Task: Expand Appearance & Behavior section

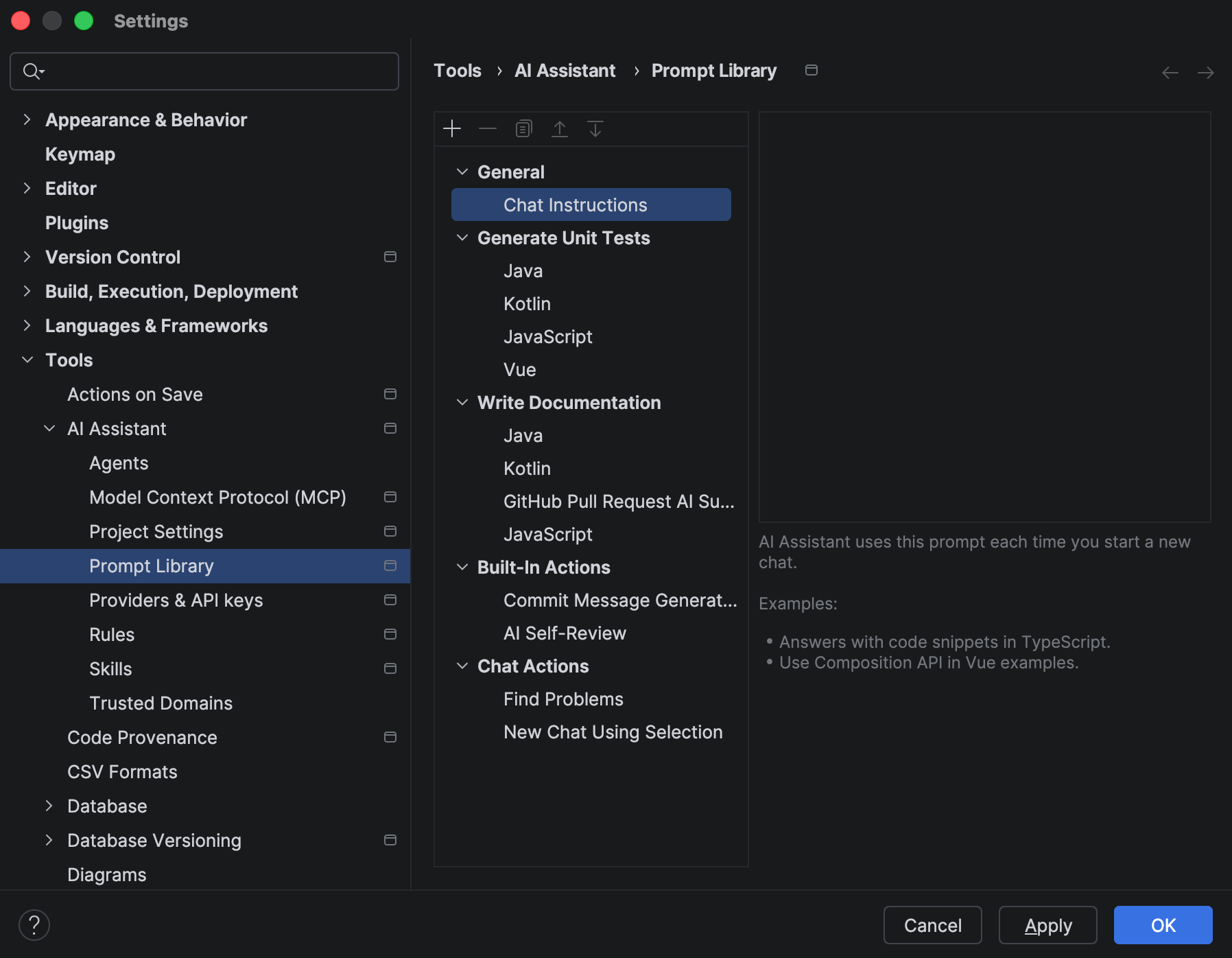Action: point(27,119)
